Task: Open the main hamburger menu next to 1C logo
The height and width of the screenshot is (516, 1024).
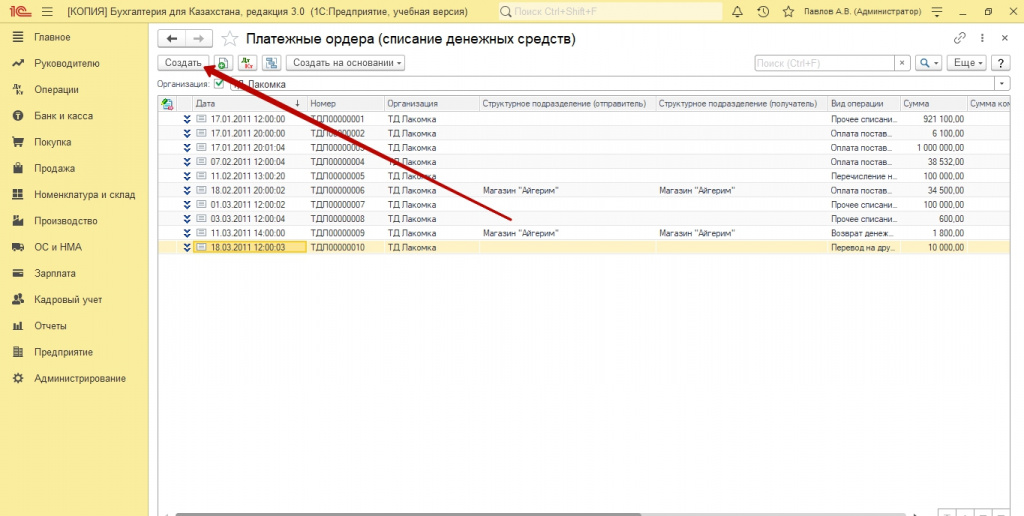Action: 46,12
